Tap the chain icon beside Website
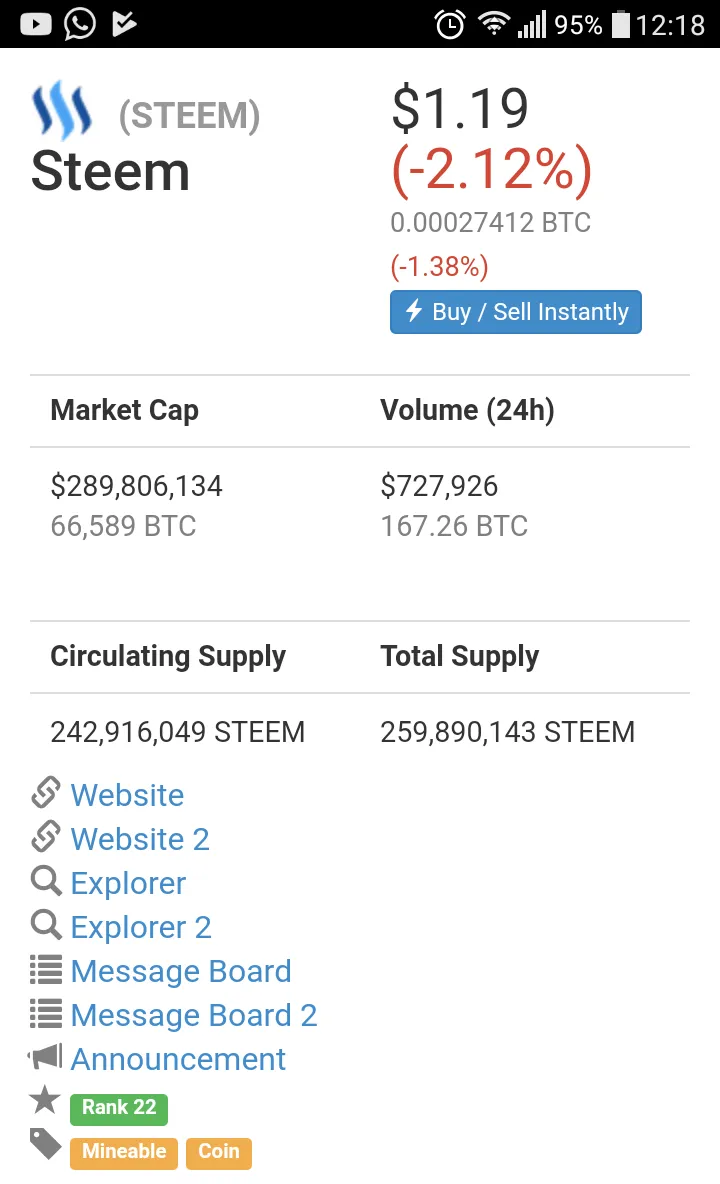 tap(46, 793)
